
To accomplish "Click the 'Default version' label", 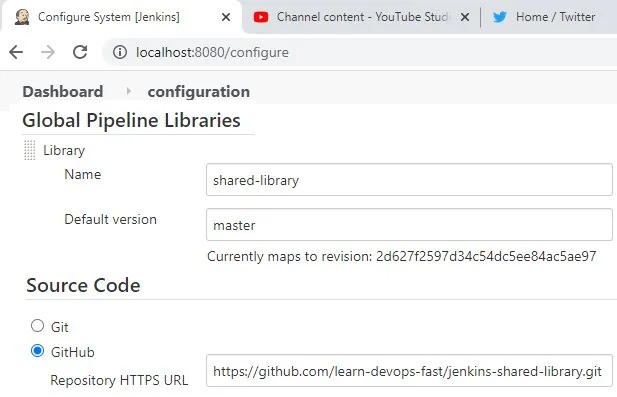I will tap(110, 219).
